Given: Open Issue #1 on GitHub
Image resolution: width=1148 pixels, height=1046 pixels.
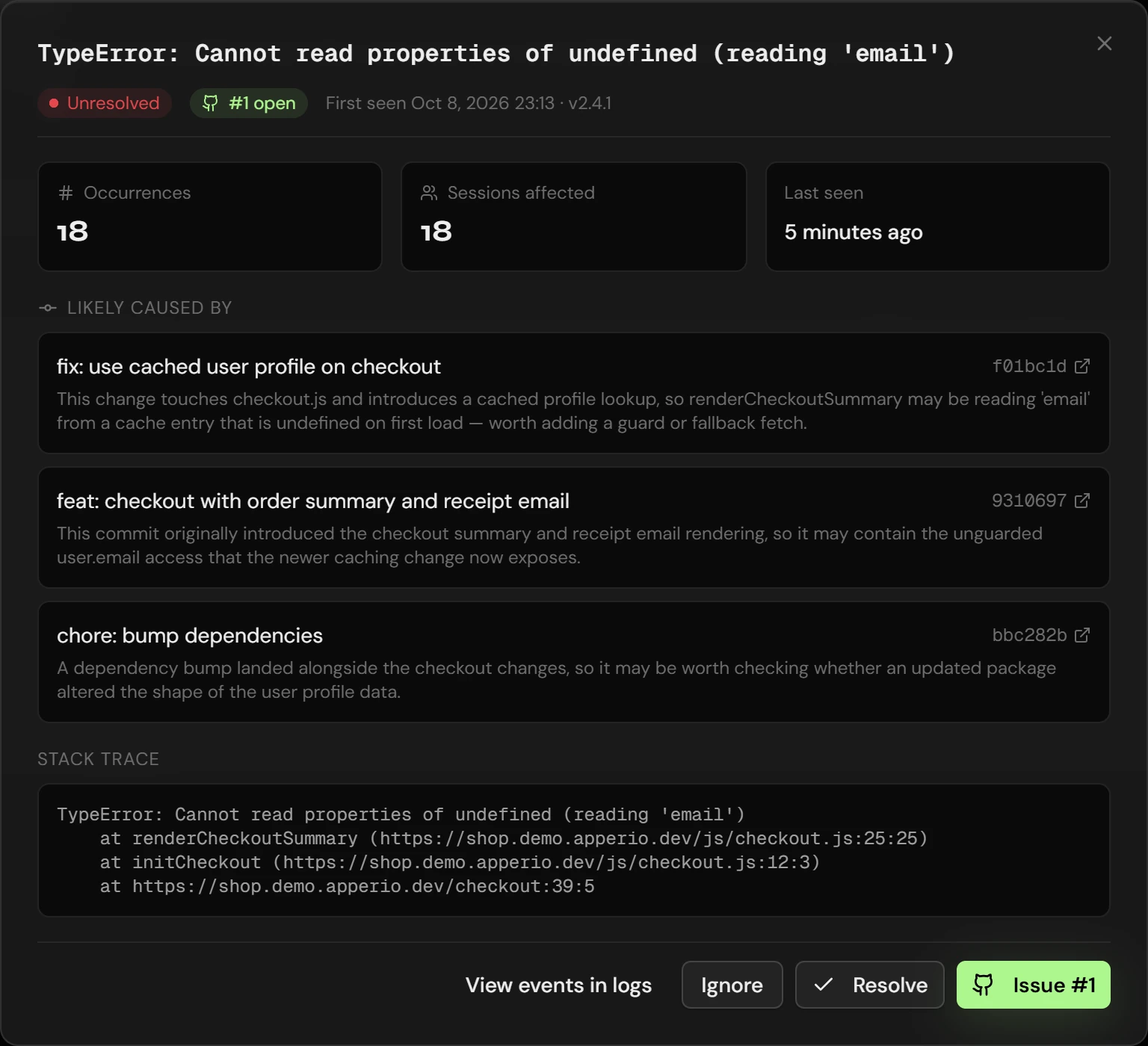Looking at the screenshot, I should coord(1033,985).
